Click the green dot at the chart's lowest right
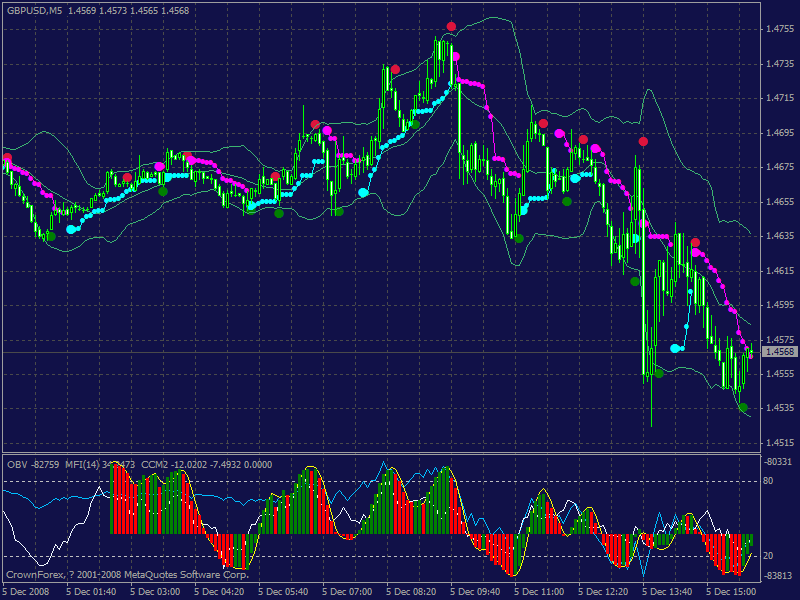This screenshot has height=600, width=800. (743, 407)
